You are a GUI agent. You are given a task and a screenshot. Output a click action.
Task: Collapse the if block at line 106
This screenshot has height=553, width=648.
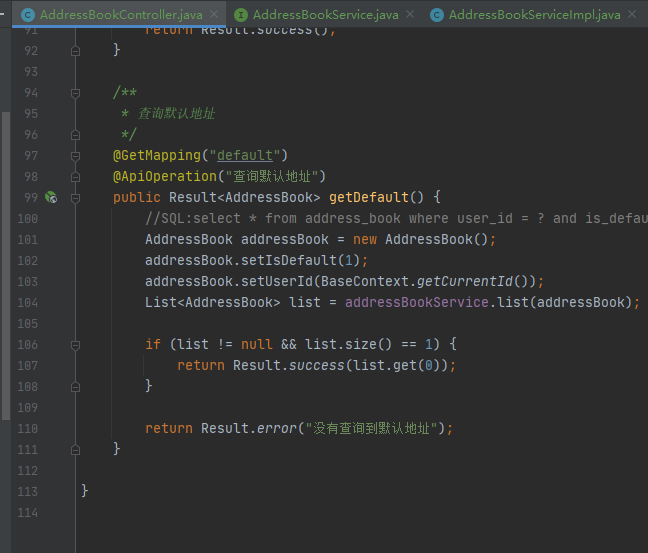(x=75, y=345)
